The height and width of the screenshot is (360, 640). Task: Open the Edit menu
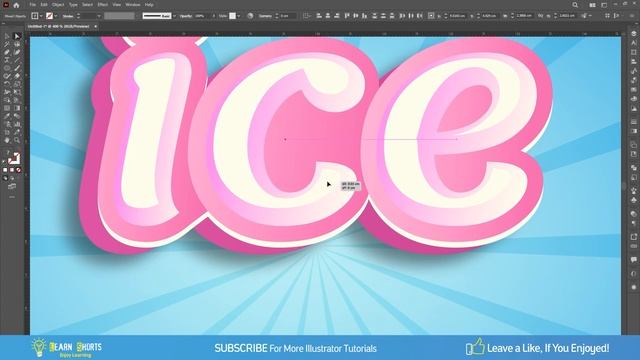(44, 5)
